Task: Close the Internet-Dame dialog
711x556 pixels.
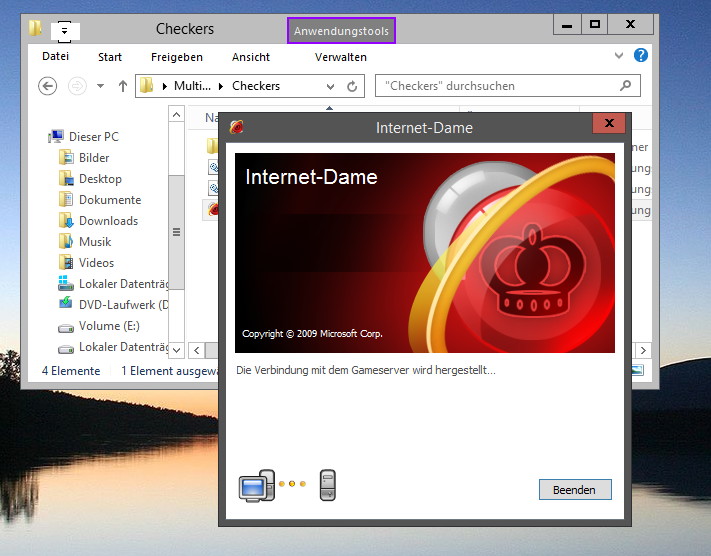Action: pos(609,123)
